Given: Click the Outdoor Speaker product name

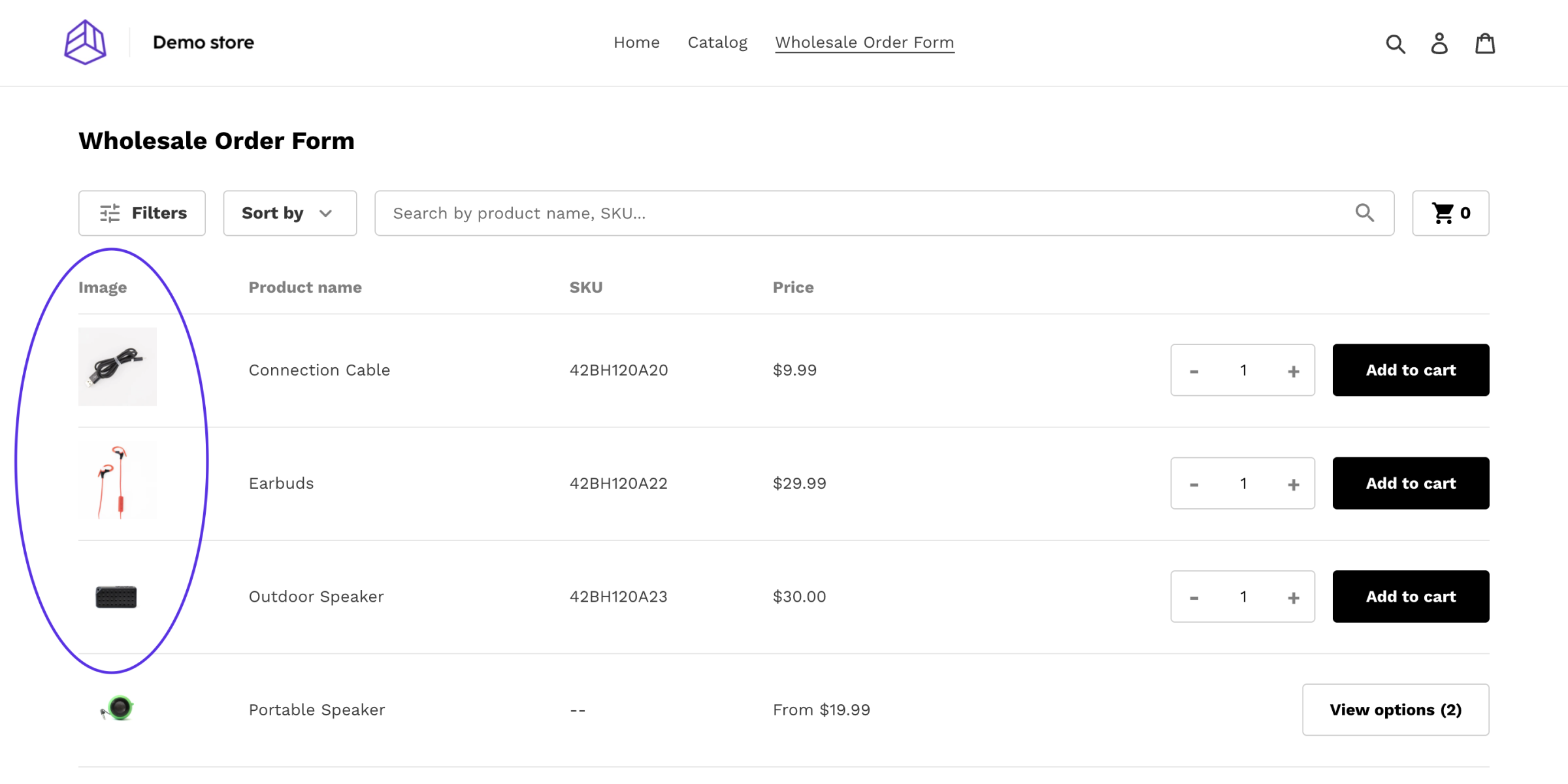Looking at the screenshot, I should click(x=316, y=596).
